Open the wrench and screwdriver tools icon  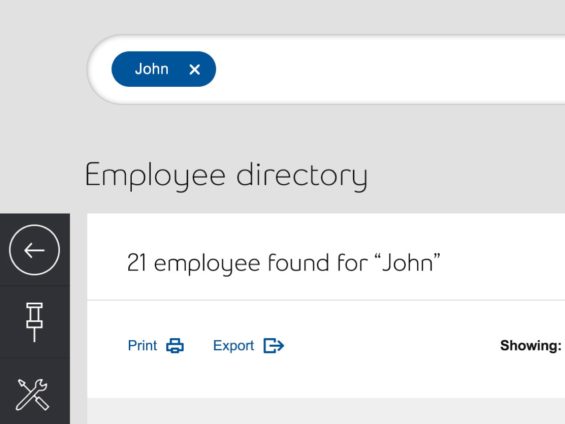[x=32, y=394]
